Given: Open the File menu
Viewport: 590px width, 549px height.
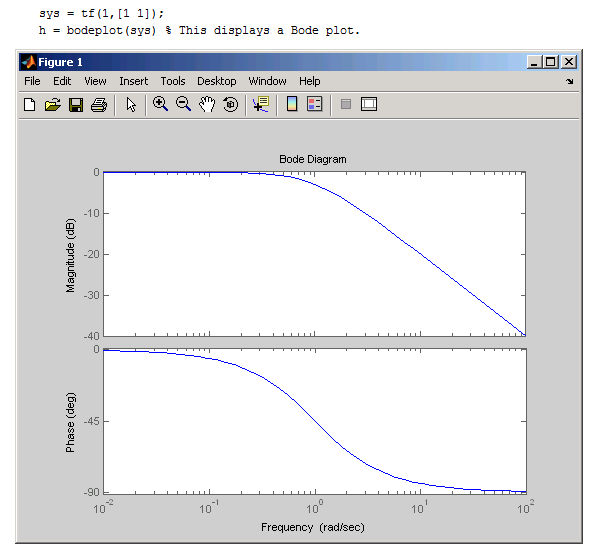Looking at the screenshot, I should [x=32, y=81].
